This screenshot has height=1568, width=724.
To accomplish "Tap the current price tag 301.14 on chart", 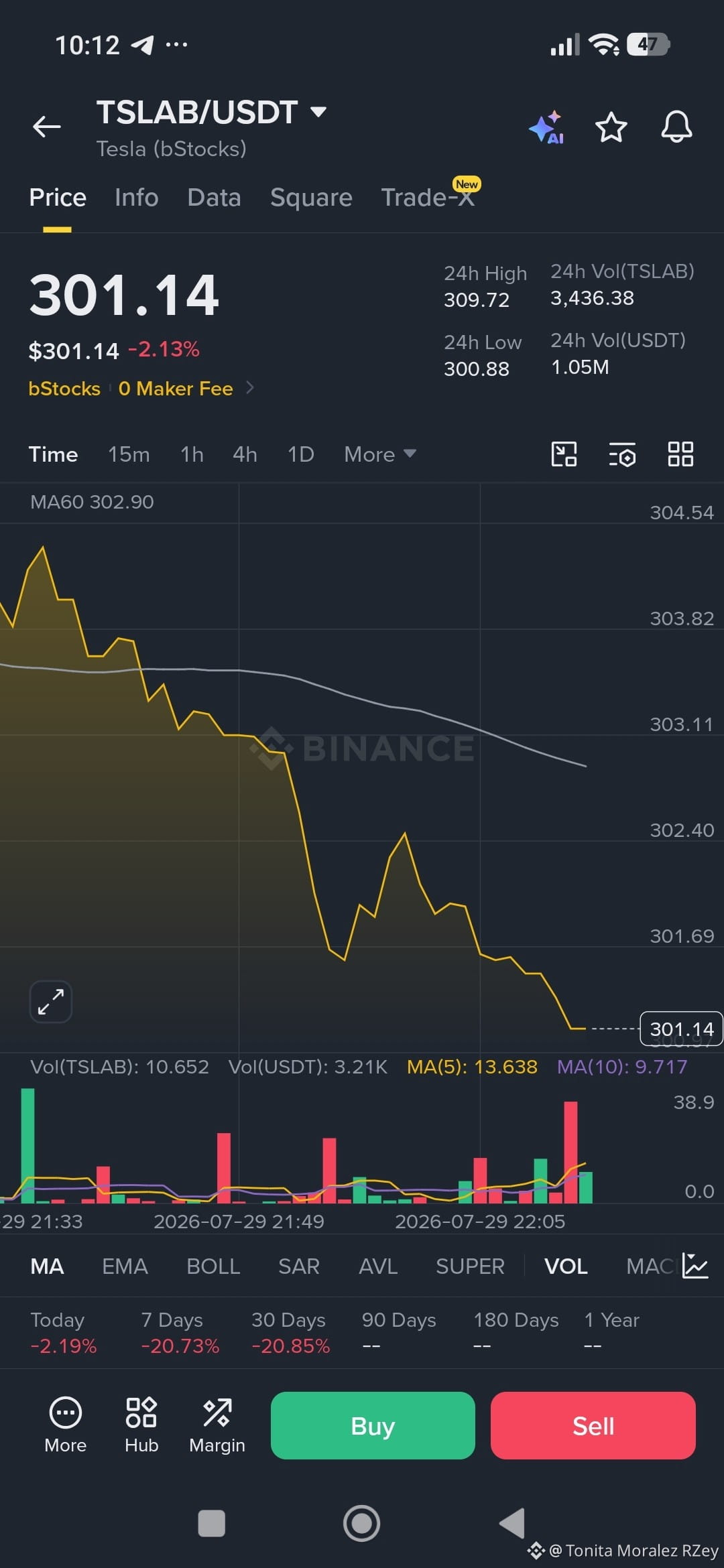I will [681, 1029].
